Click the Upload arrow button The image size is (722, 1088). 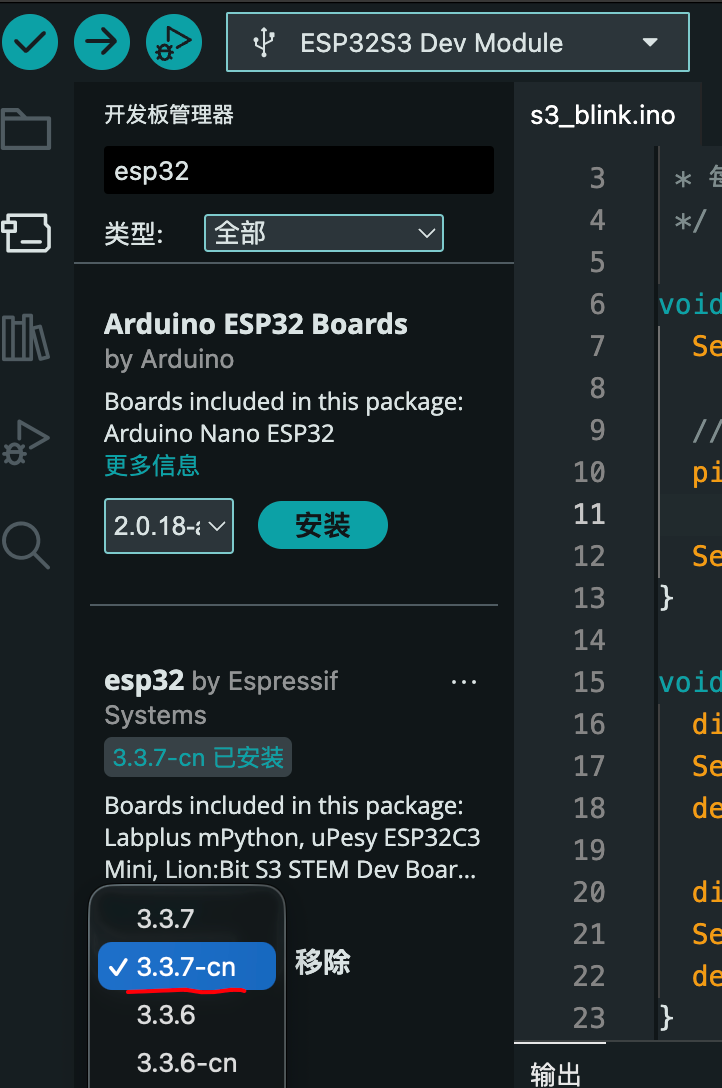[102, 42]
